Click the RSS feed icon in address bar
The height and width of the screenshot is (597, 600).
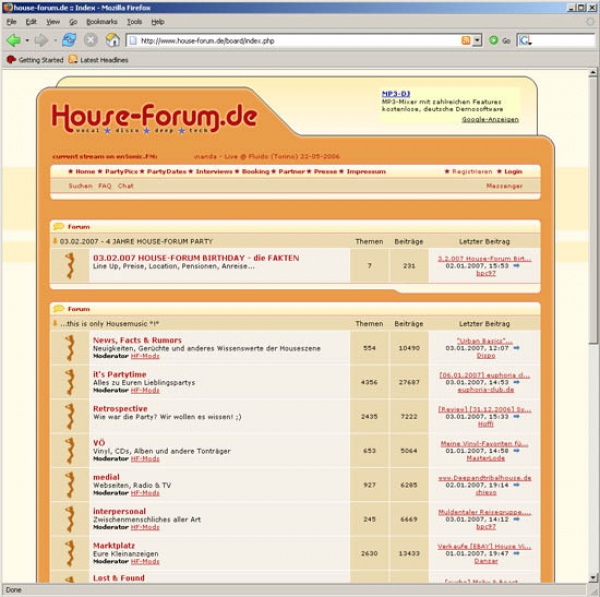[466, 41]
